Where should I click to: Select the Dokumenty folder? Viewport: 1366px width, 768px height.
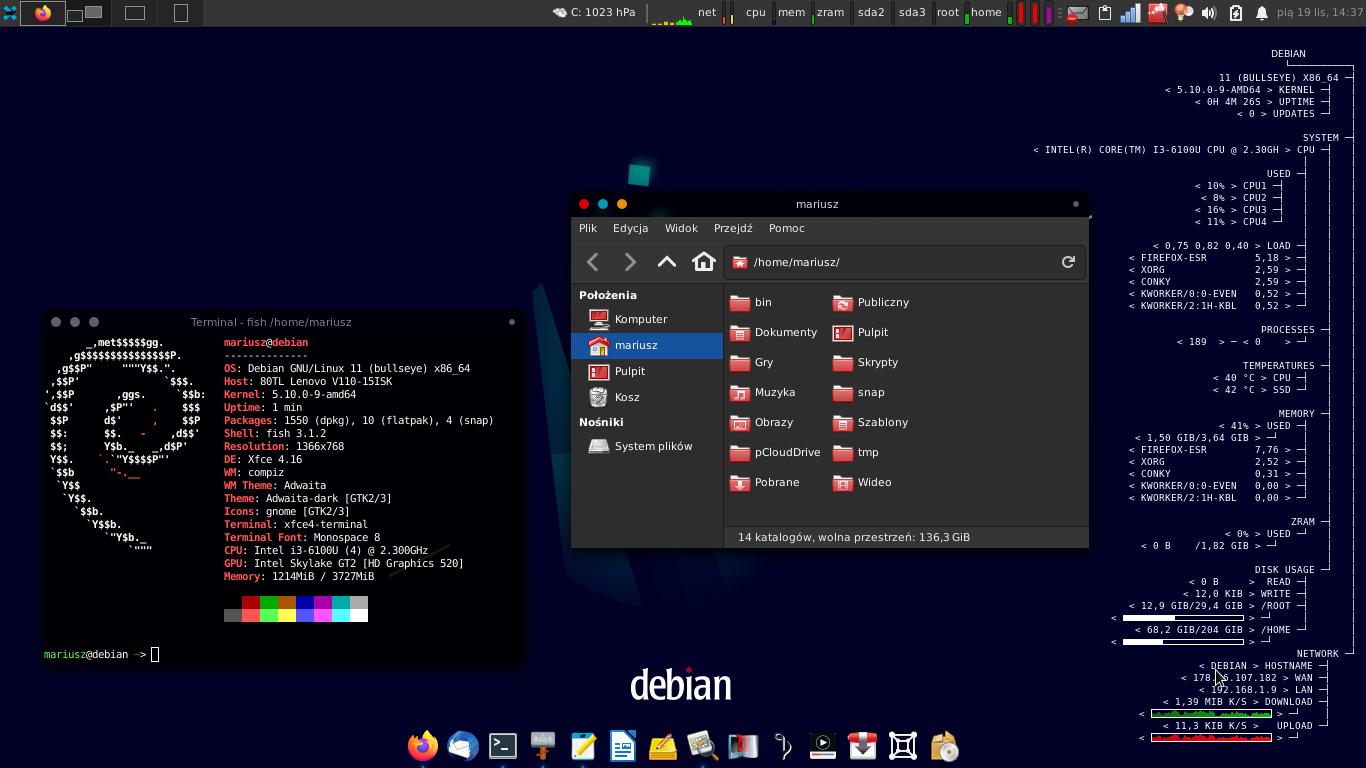pyautogui.click(x=774, y=332)
